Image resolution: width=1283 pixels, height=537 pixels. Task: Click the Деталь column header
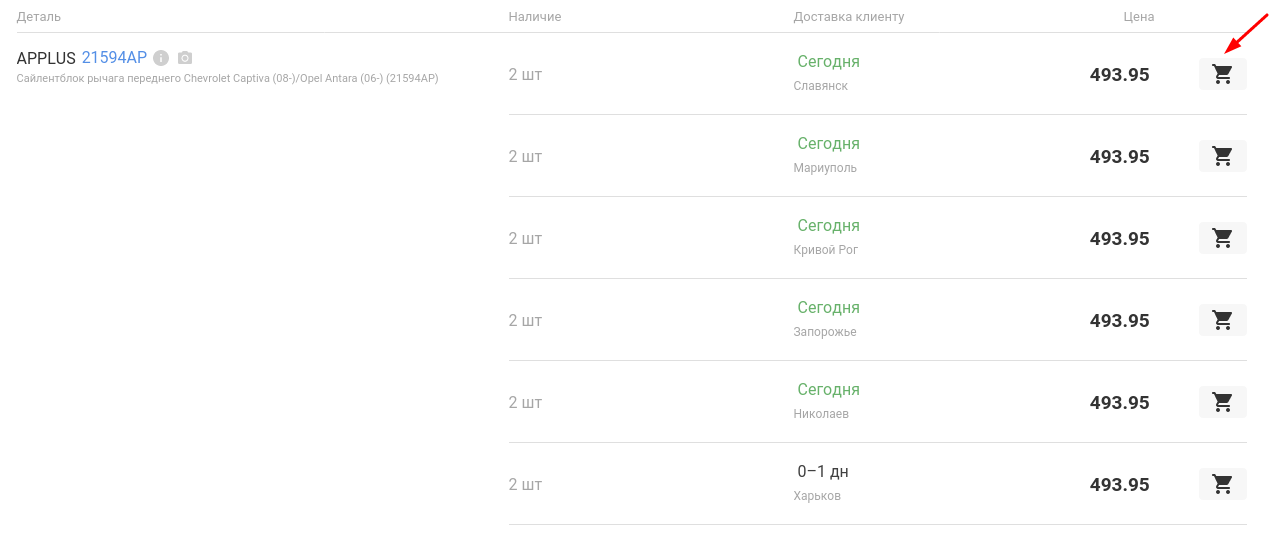click(39, 17)
